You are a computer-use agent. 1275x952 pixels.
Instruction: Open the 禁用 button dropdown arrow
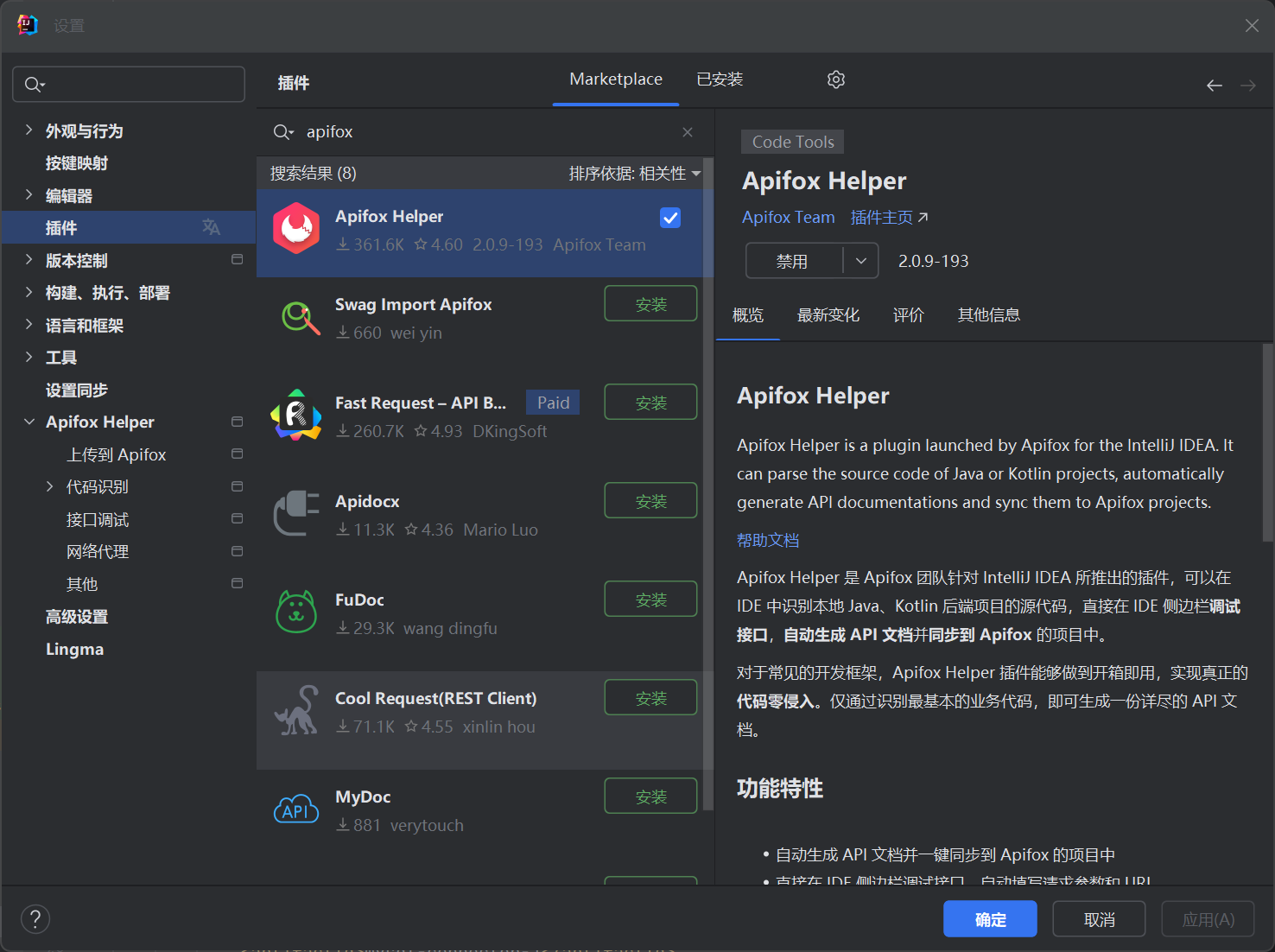(x=860, y=261)
